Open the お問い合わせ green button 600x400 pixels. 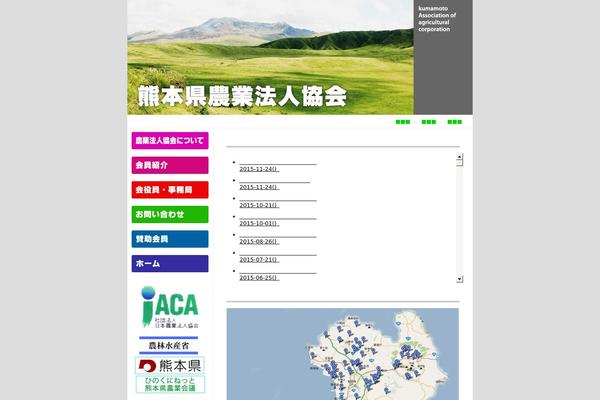coord(170,214)
